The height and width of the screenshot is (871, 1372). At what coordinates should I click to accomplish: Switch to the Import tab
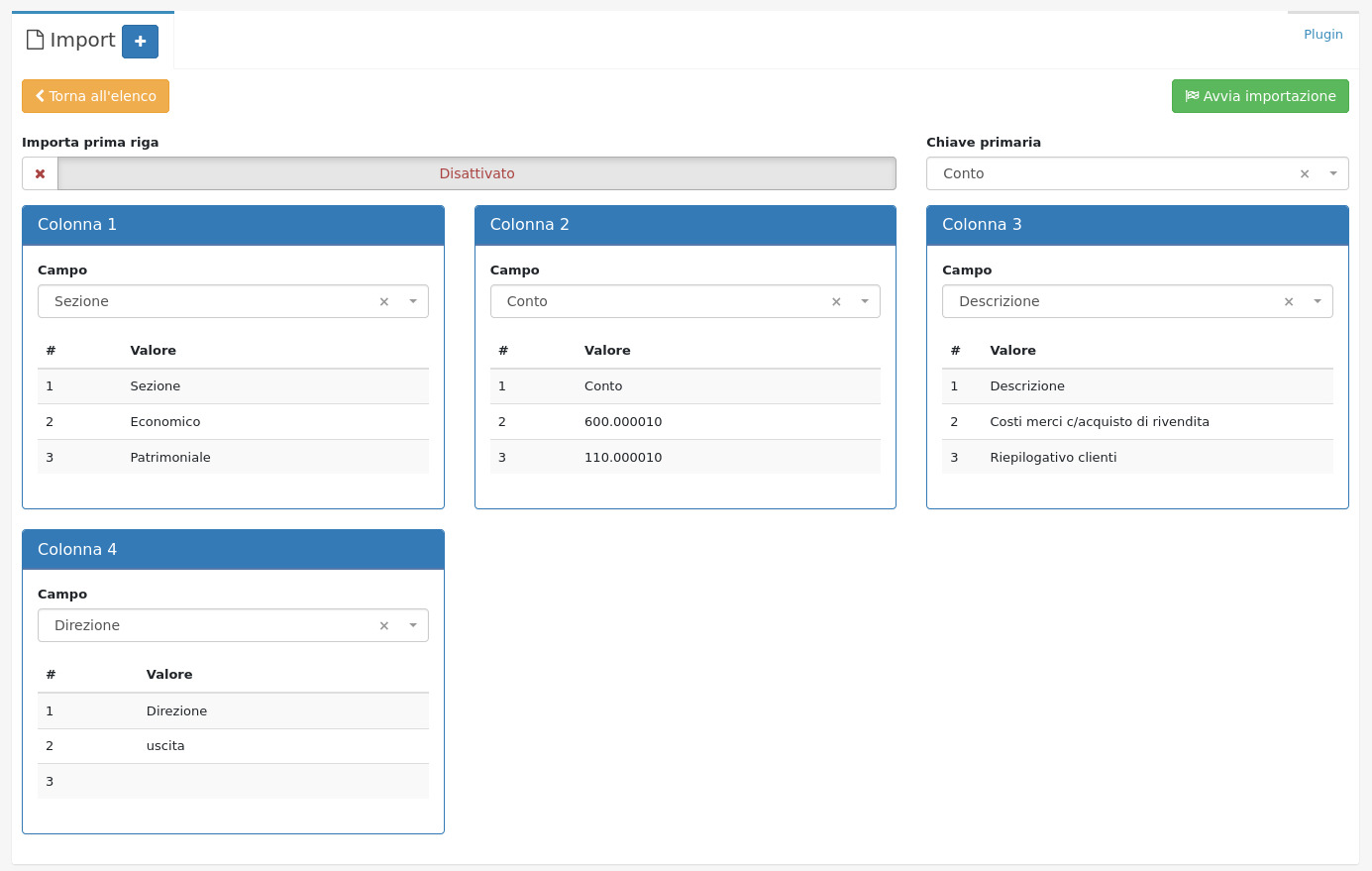click(x=82, y=40)
